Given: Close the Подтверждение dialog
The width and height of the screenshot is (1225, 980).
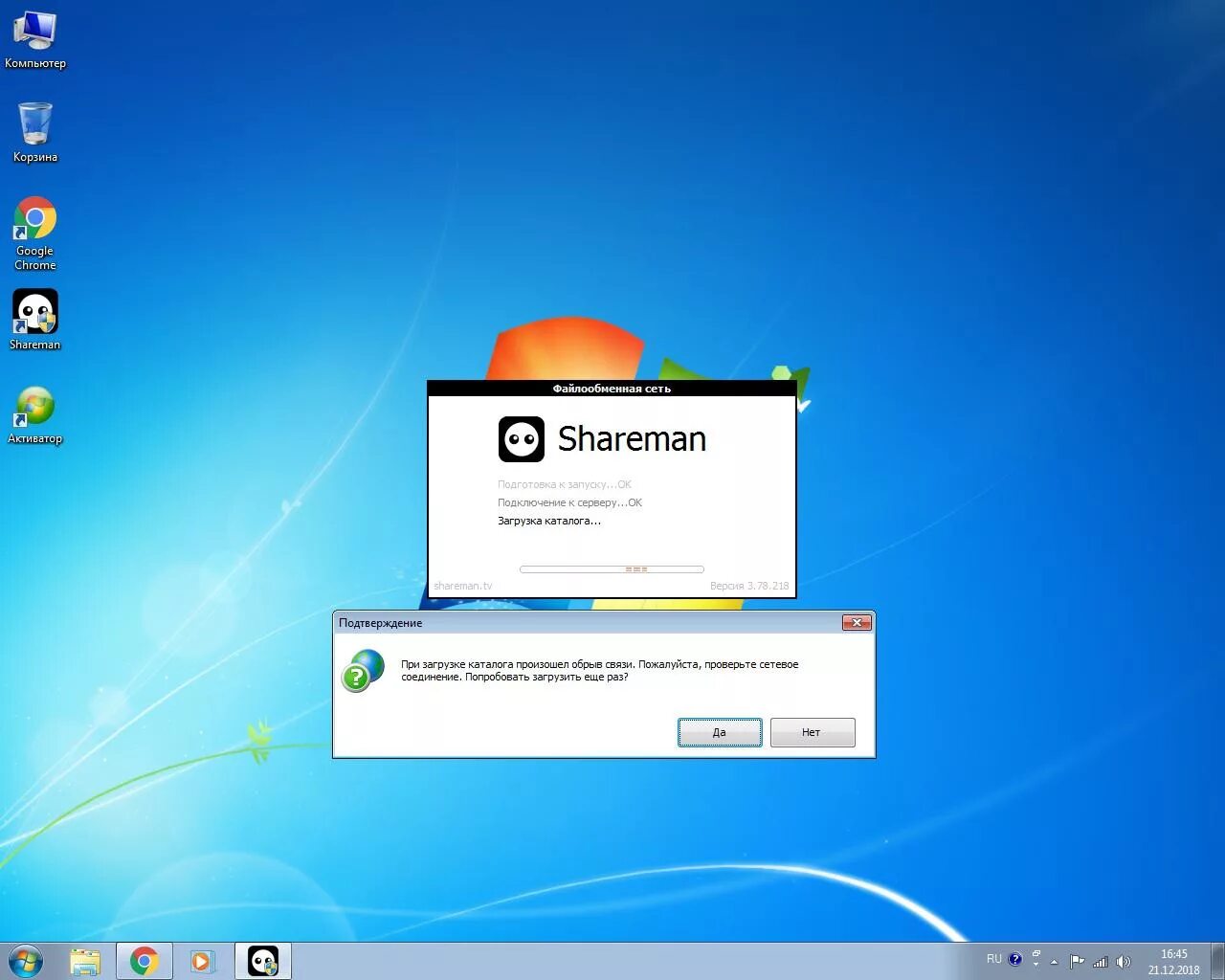Looking at the screenshot, I should tap(857, 623).
